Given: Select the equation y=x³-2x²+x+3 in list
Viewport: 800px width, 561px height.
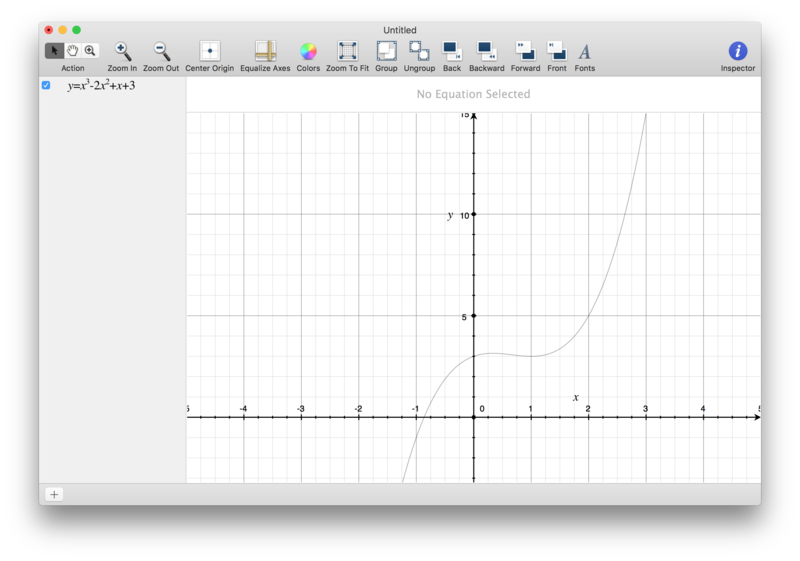Looking at the screenshot, I should pyautogui.click(x=101, y=85).
